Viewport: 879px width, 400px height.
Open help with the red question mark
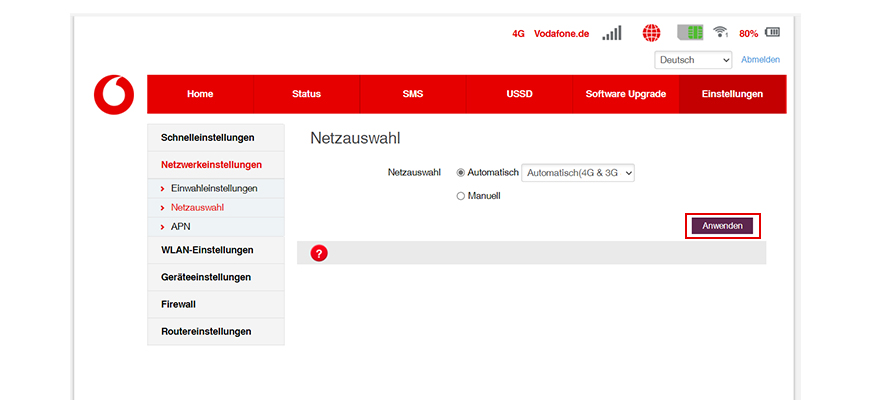319,253
